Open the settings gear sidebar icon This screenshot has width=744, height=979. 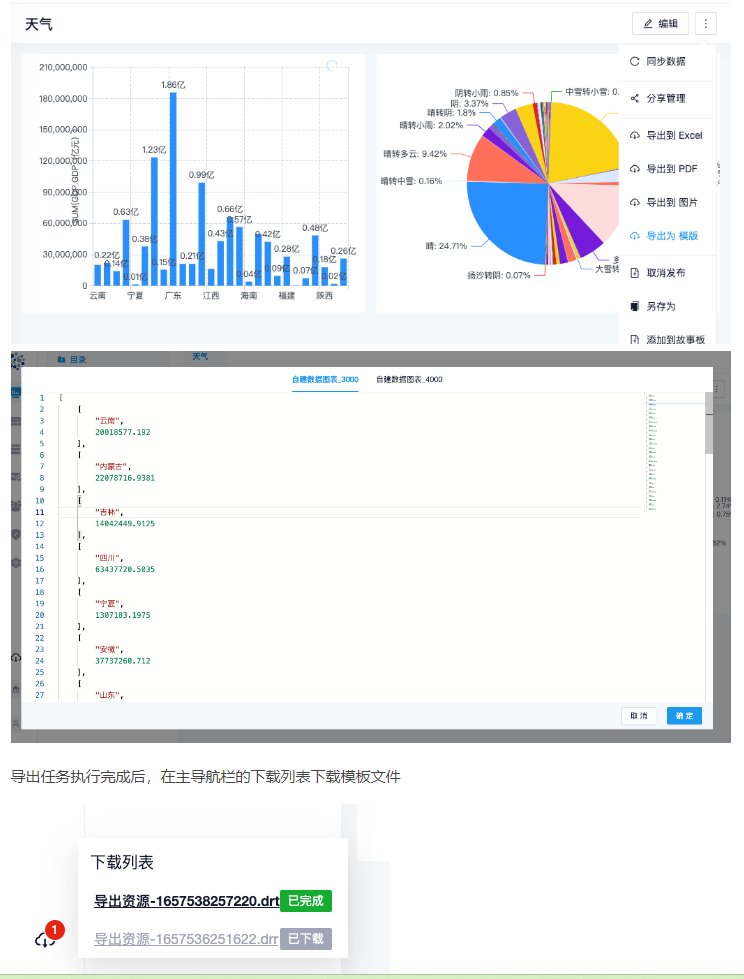pyautogui.click(x=16, y=562)
